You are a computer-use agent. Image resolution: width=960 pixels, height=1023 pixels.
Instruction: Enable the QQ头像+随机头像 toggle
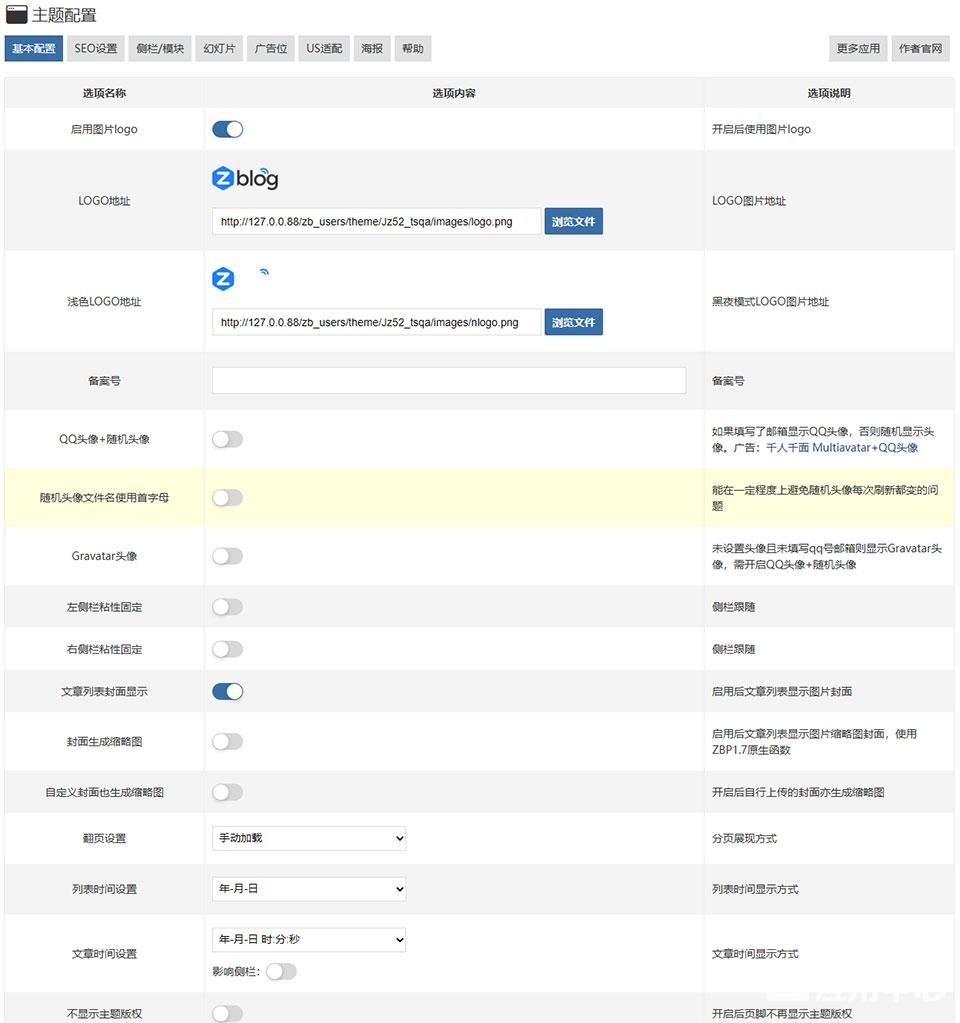[227, 439]
